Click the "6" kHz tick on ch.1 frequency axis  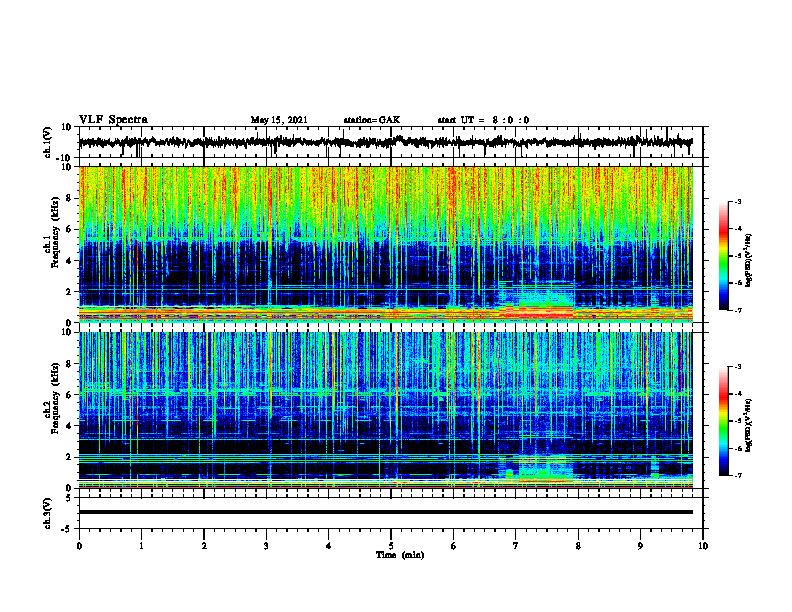(71, 229)
